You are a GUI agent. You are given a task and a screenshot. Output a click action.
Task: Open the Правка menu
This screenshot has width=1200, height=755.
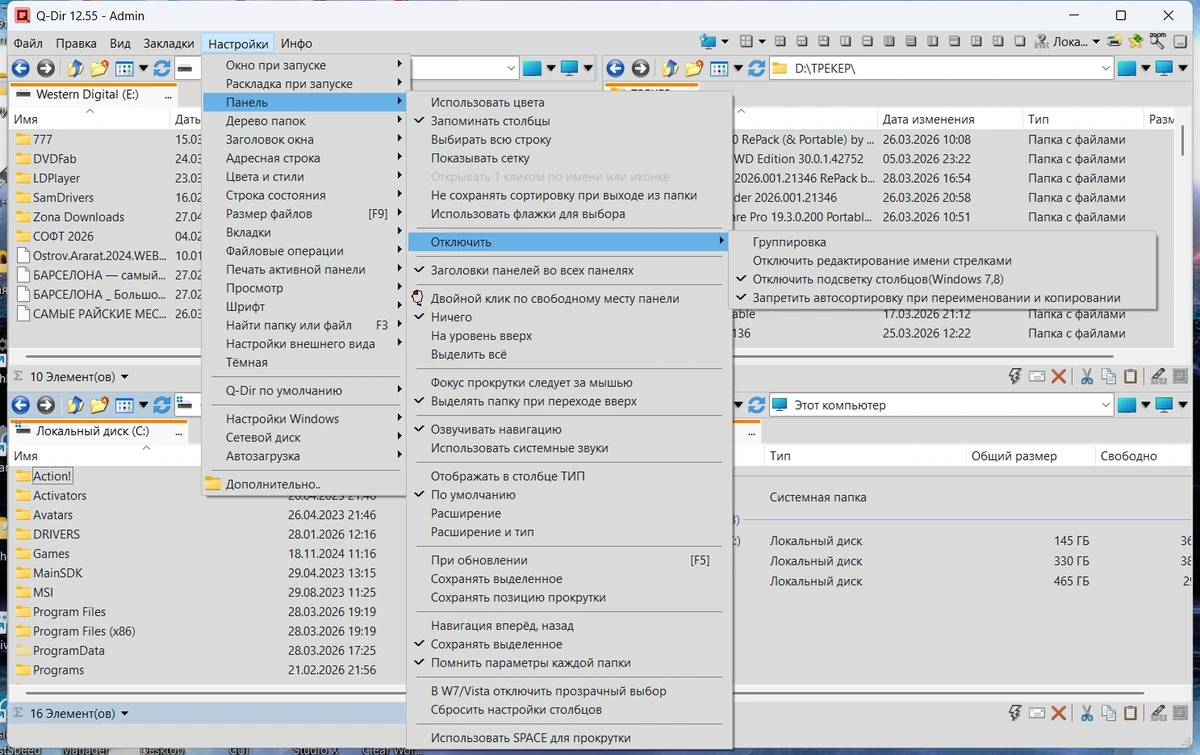pos(76,43)
